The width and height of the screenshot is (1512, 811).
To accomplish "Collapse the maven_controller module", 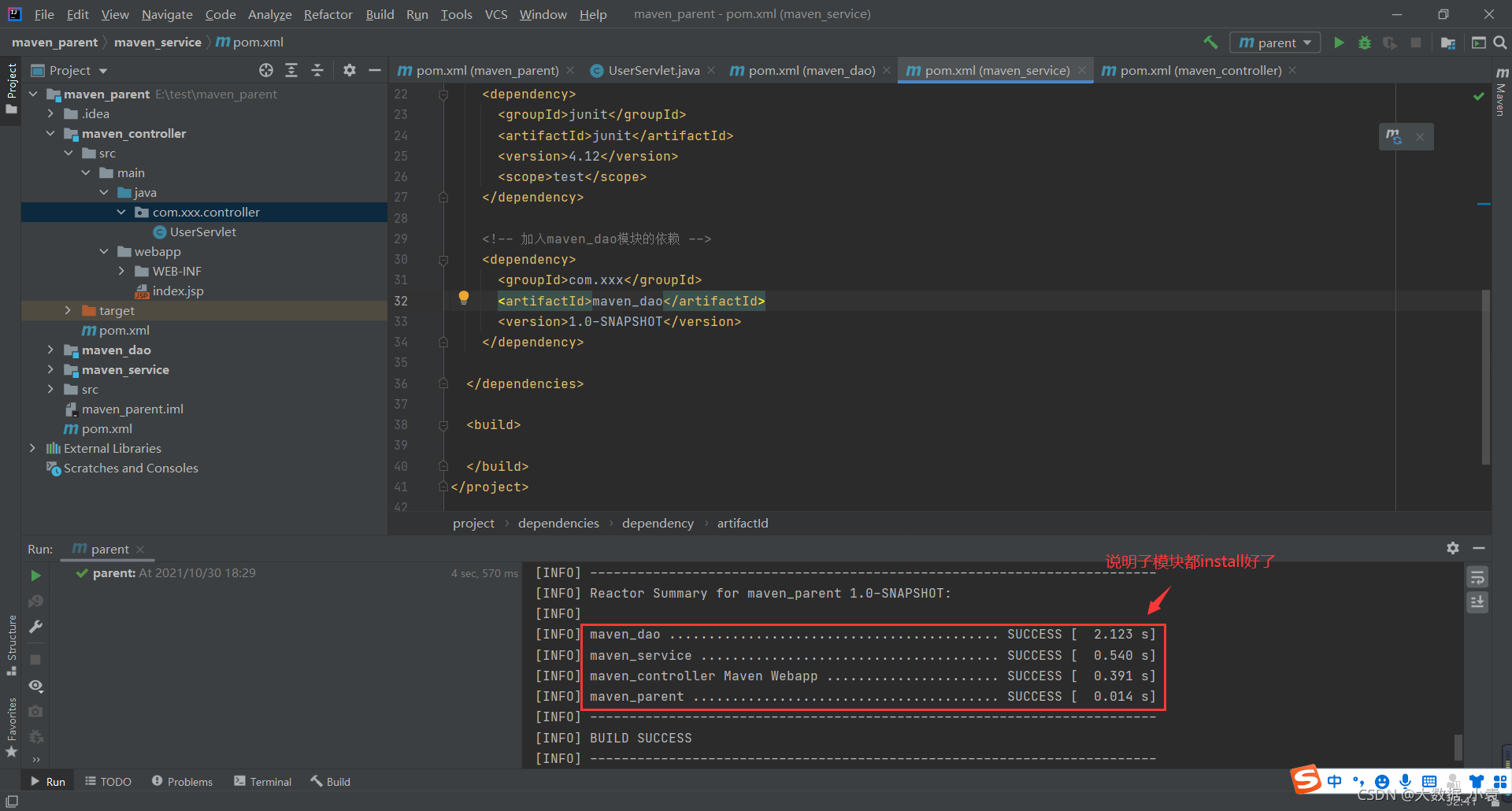I will pos(51,133).
